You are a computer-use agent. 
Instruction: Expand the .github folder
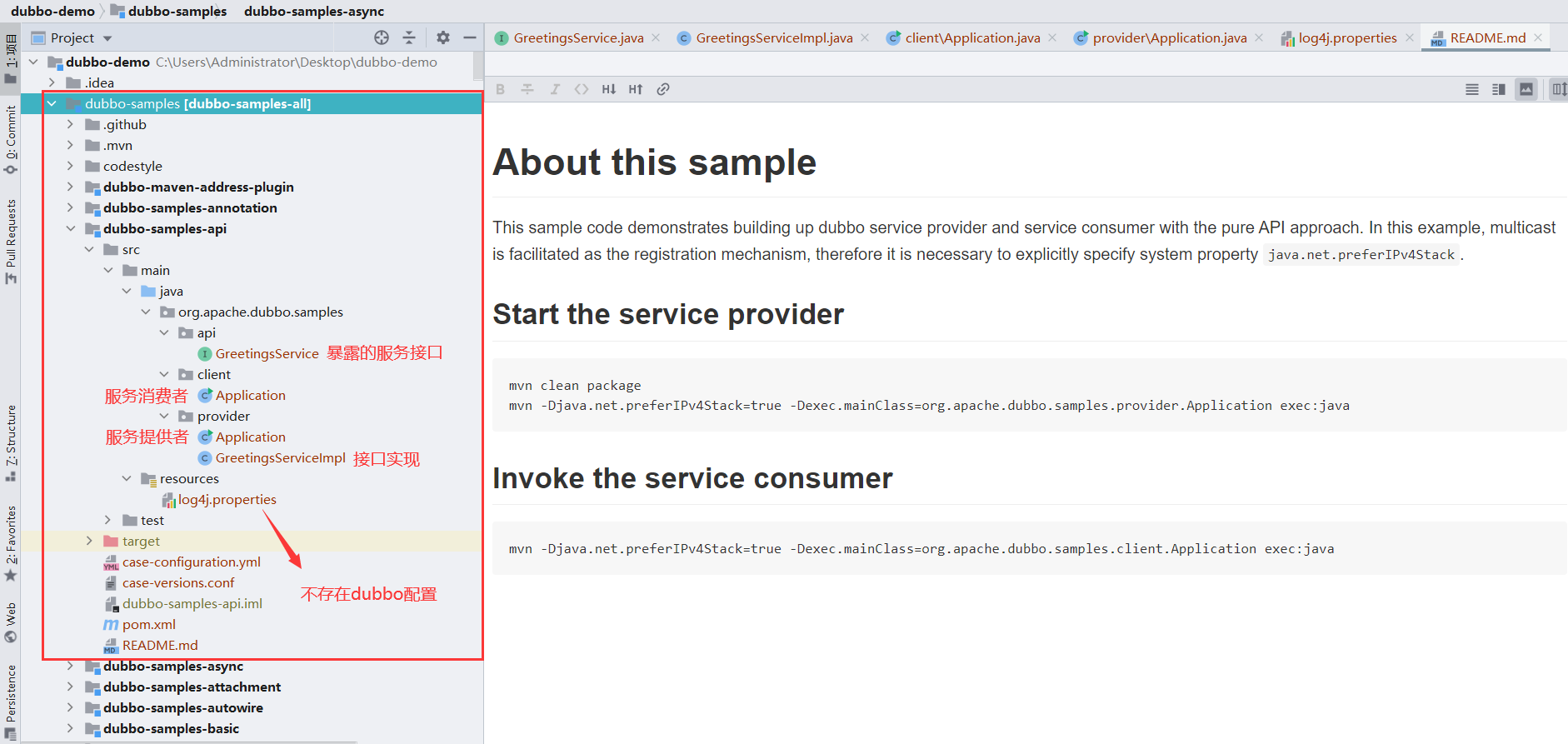click(71, 124)
